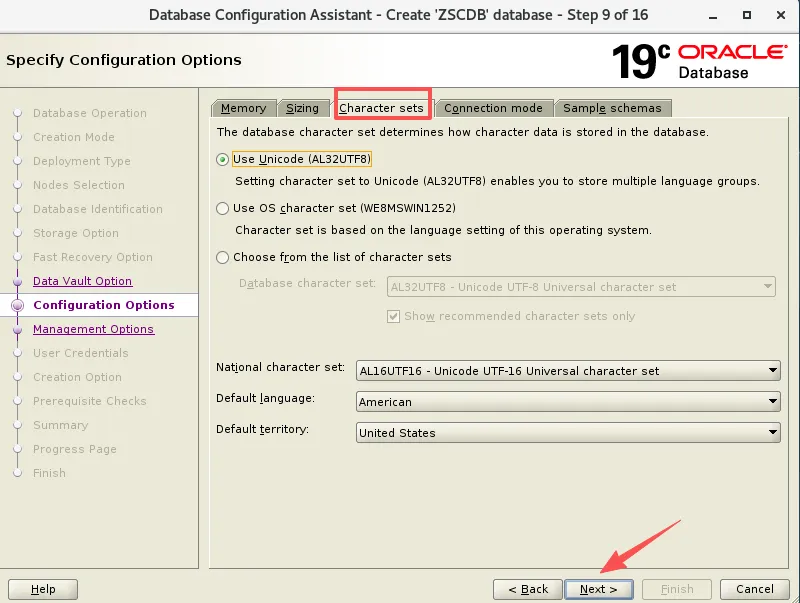This screenshot has height=603, width=800.
Task: Click the Data Vault Option step bullet
Action: [17, 281]
